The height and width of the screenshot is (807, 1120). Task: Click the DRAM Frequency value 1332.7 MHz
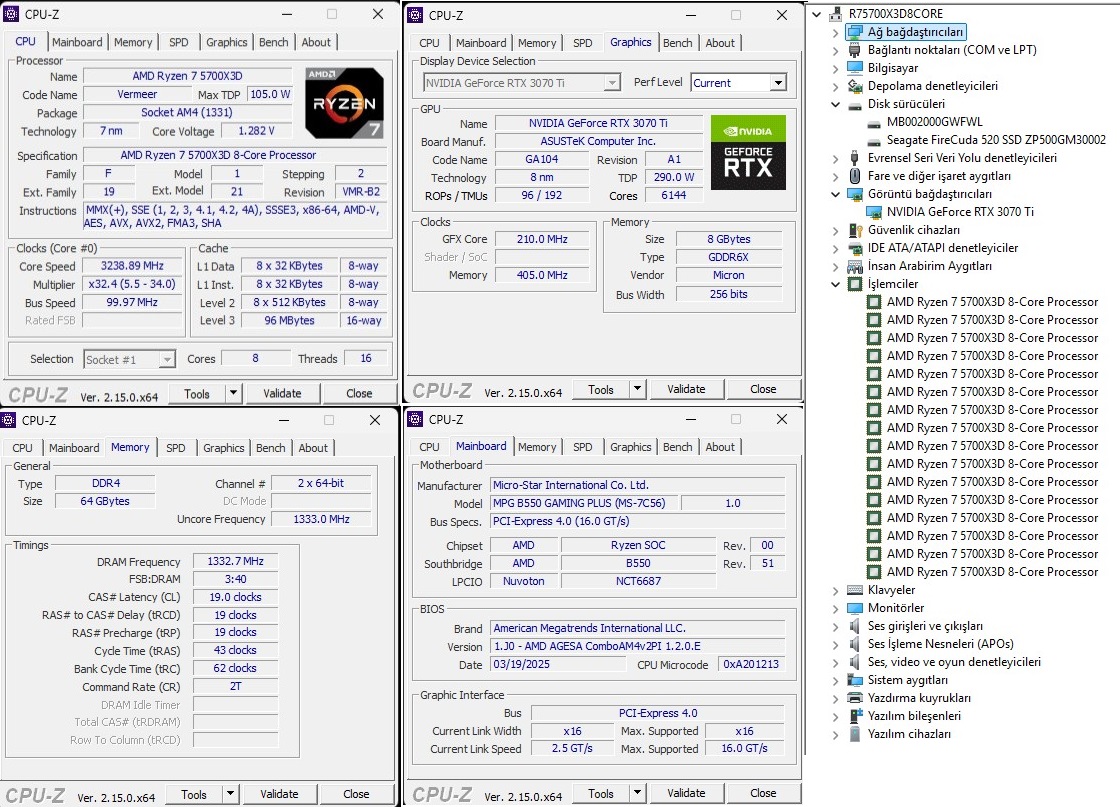235,561
